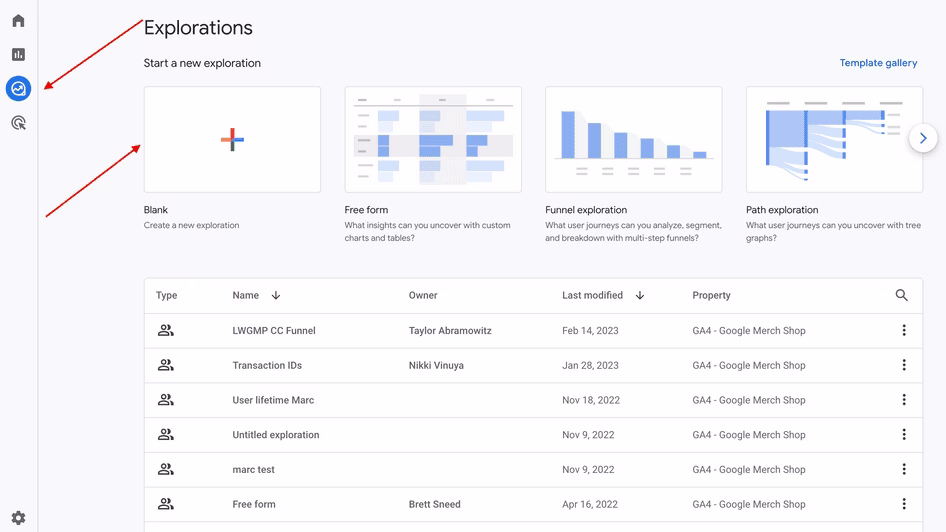Click the search icon in explorations table
Image resolution: width=946 pixels, height=532 pixels.
click(901, 295)
